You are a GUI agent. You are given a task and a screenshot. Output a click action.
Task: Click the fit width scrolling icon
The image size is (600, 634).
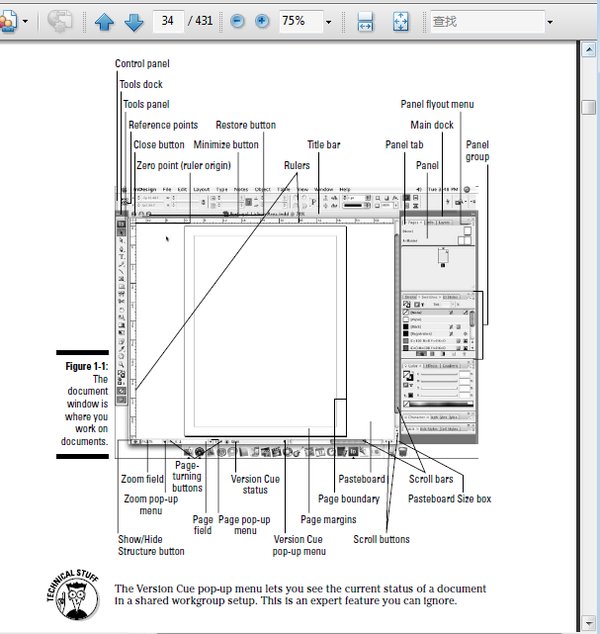(365, 21)
